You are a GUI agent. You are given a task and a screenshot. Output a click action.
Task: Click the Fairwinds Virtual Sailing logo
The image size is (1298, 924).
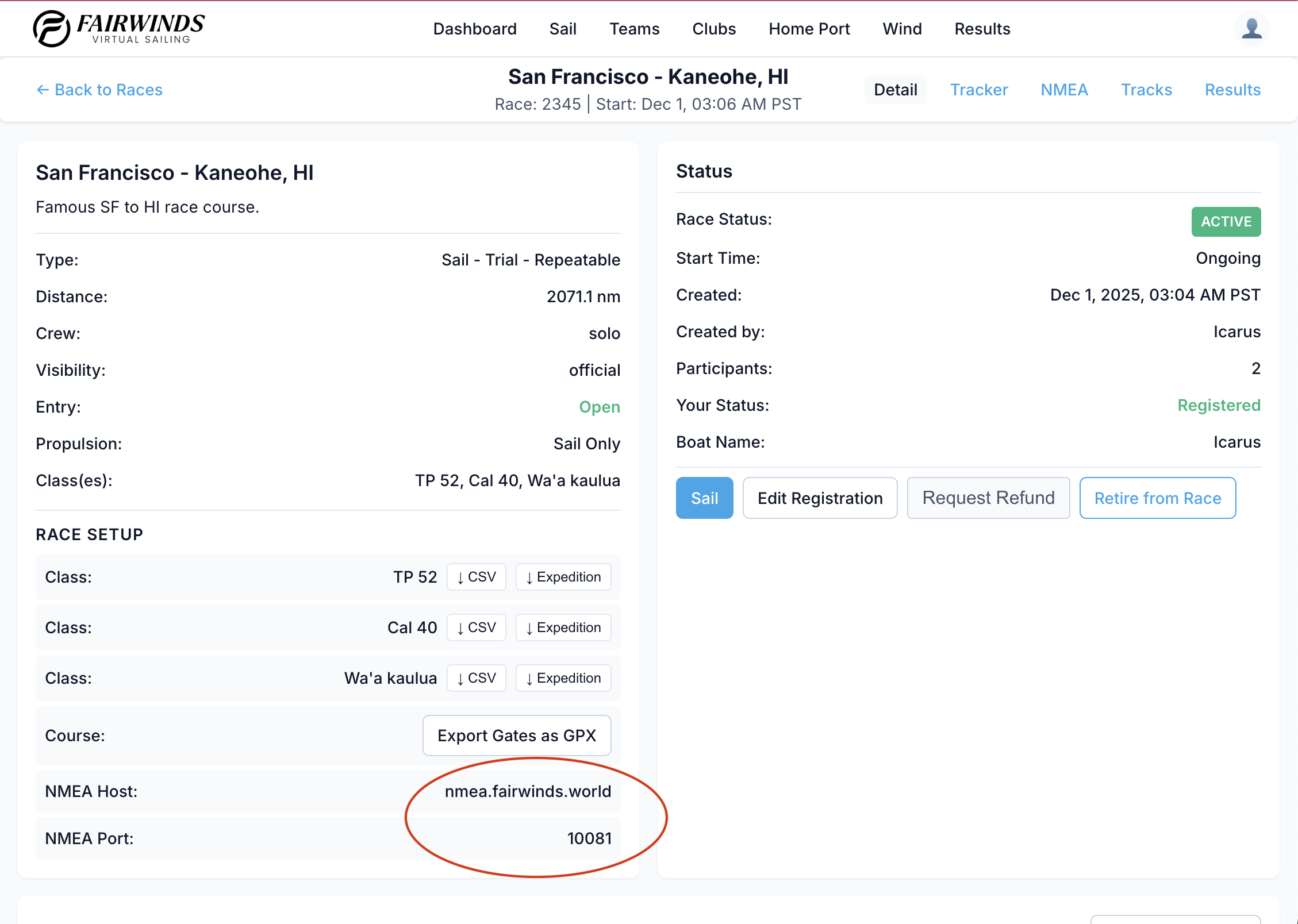click(119, 28)
